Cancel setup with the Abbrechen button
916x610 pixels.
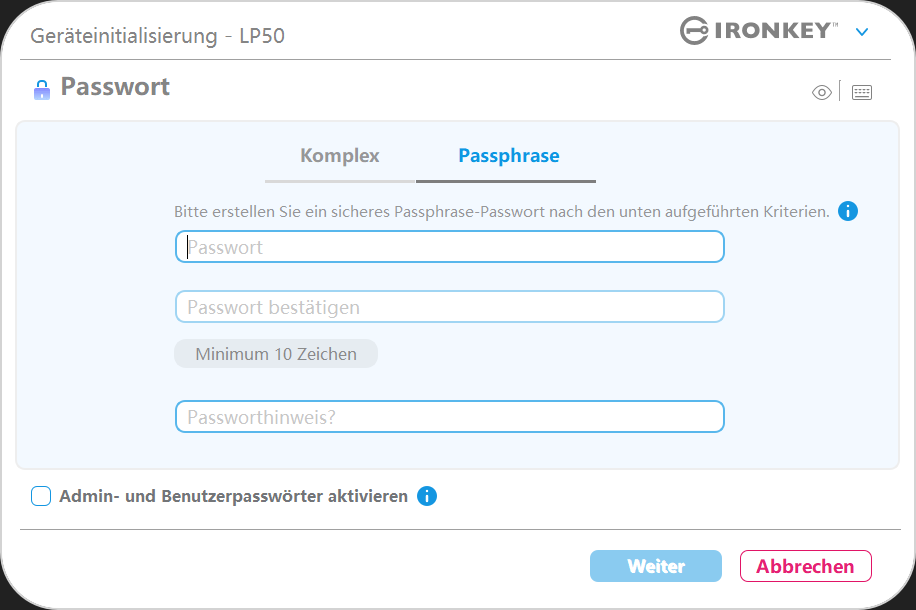(x=805, y=566)
